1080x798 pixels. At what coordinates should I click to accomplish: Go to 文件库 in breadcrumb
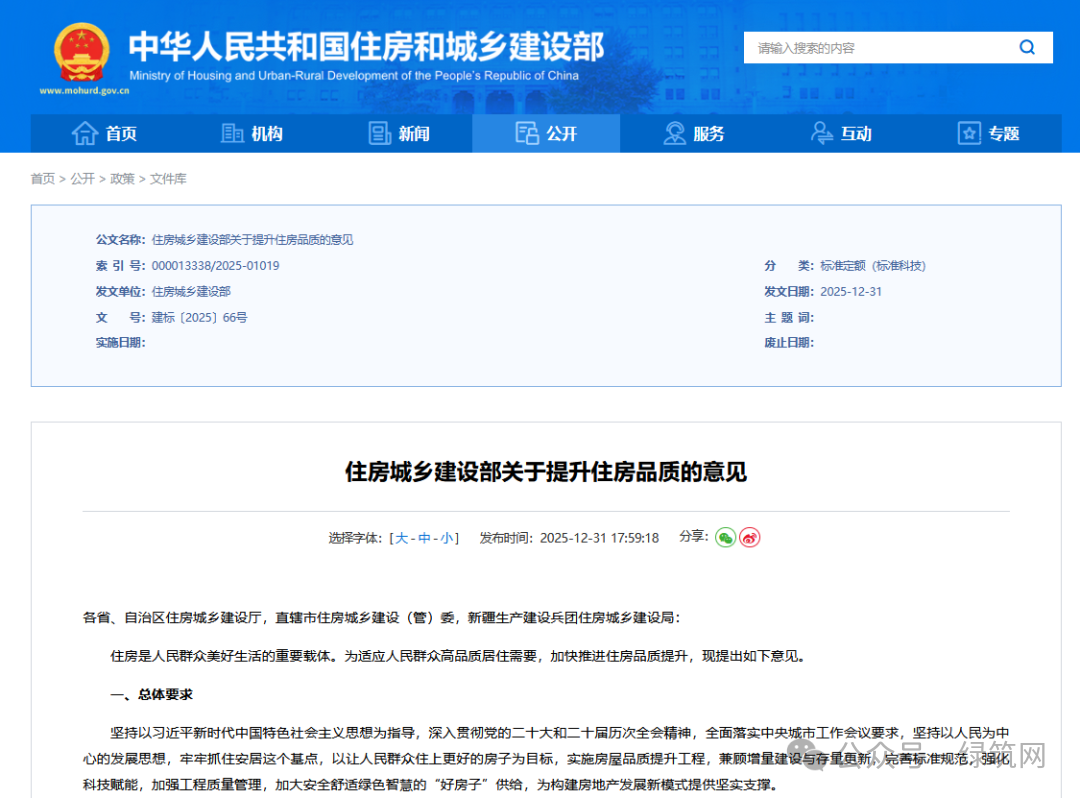click(x=168, y=179)
